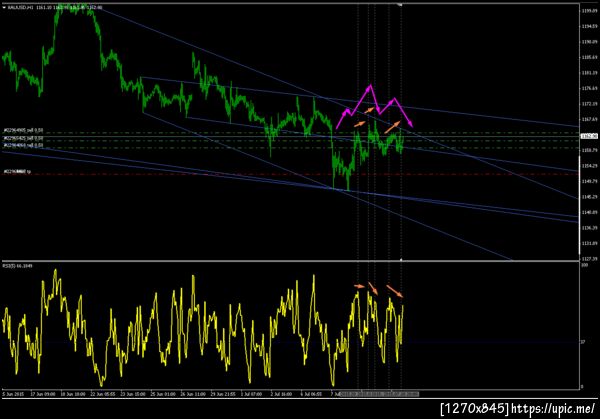Click the chart shift triangle on the top border
The height and width of the screenshot is (419, 600).
pos(400,5)
